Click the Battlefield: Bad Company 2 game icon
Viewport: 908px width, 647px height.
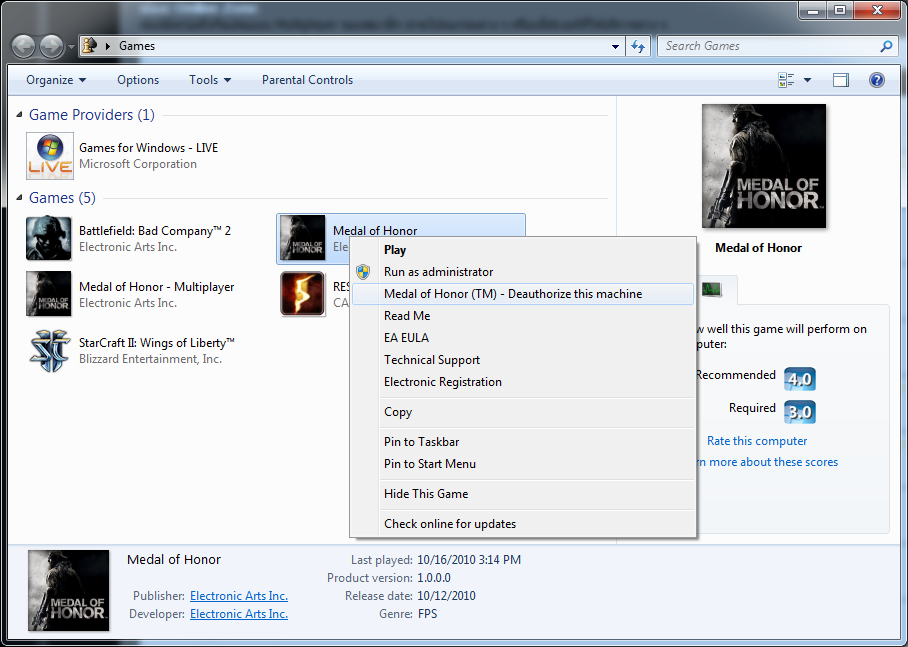click(x=48, y=239)
